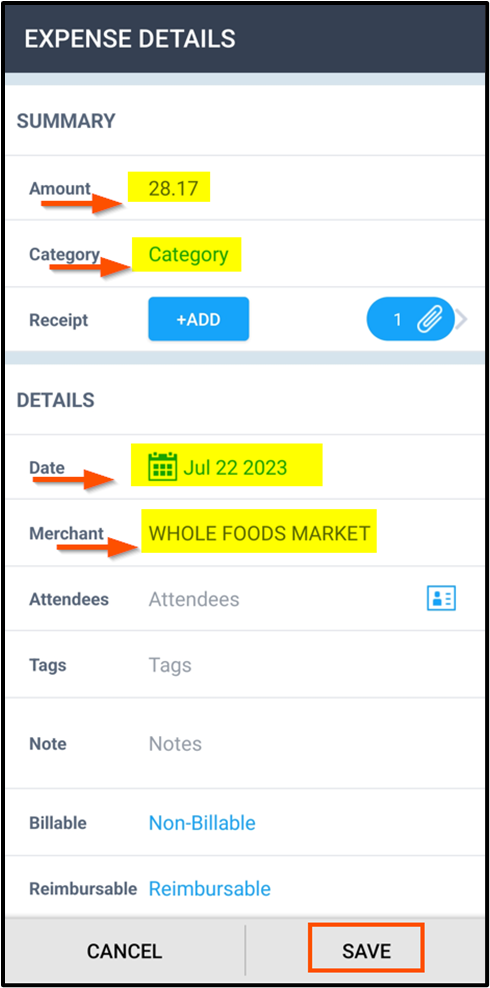Open the receipt count badge showing 1

[411, 319]
